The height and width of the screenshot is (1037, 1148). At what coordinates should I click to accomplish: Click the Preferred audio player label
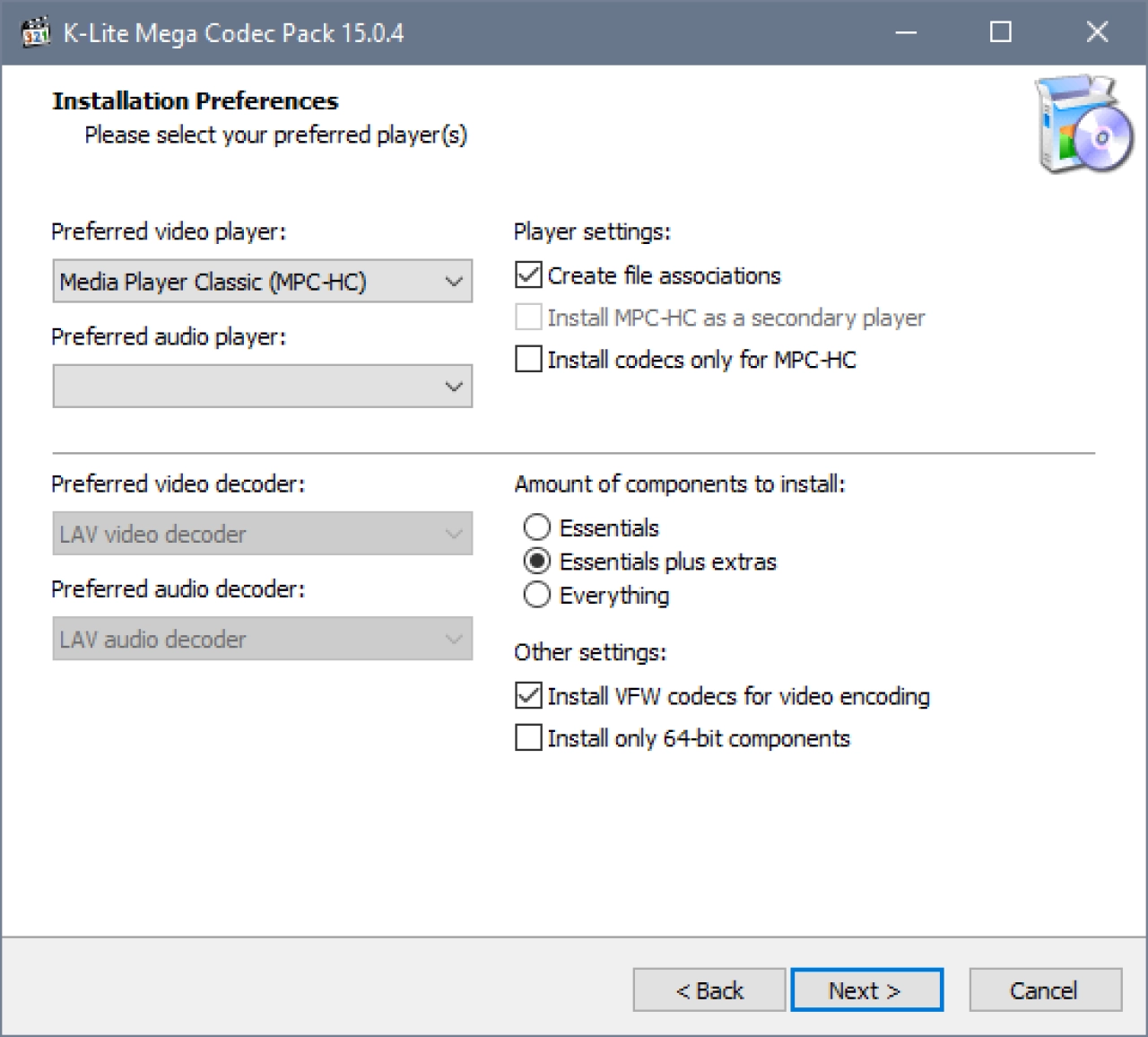(169, 337)
